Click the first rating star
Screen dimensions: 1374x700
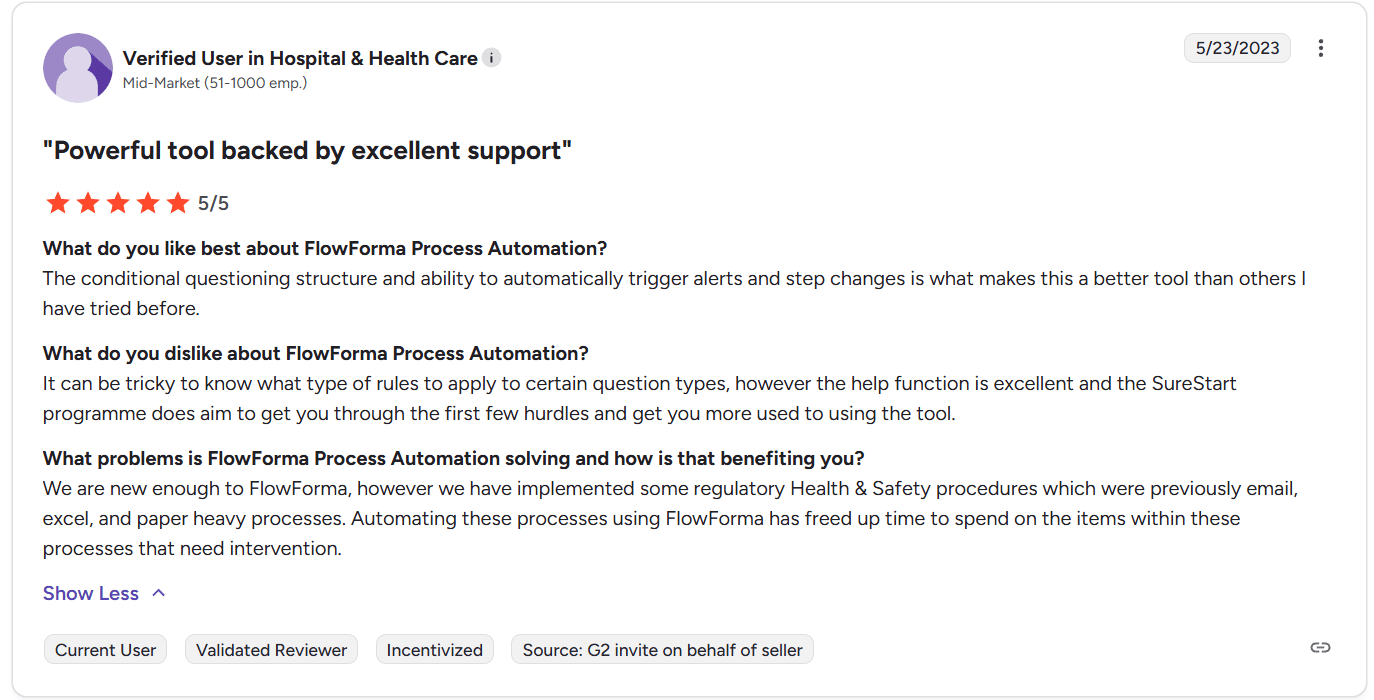click(x=58, y=204)
